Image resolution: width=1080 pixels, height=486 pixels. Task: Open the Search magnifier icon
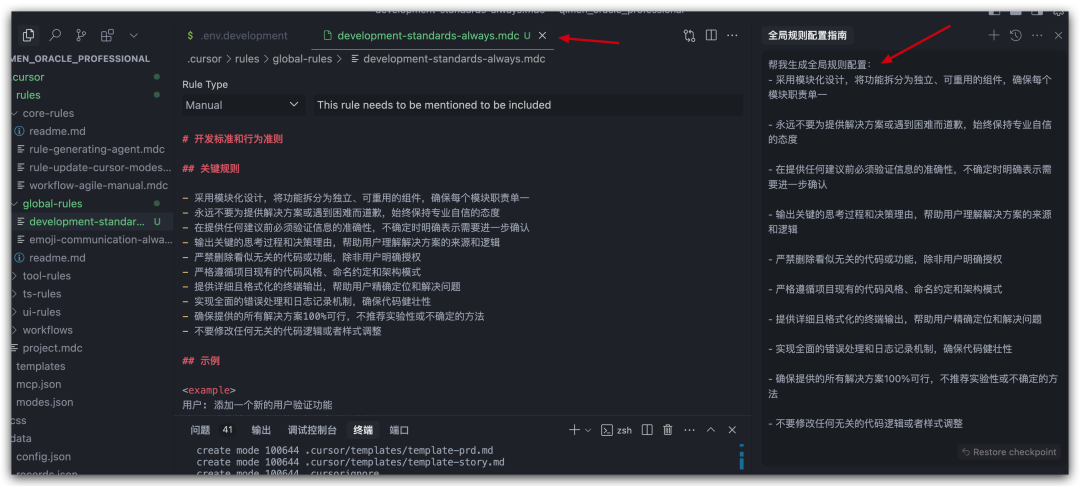coord(55,35)
